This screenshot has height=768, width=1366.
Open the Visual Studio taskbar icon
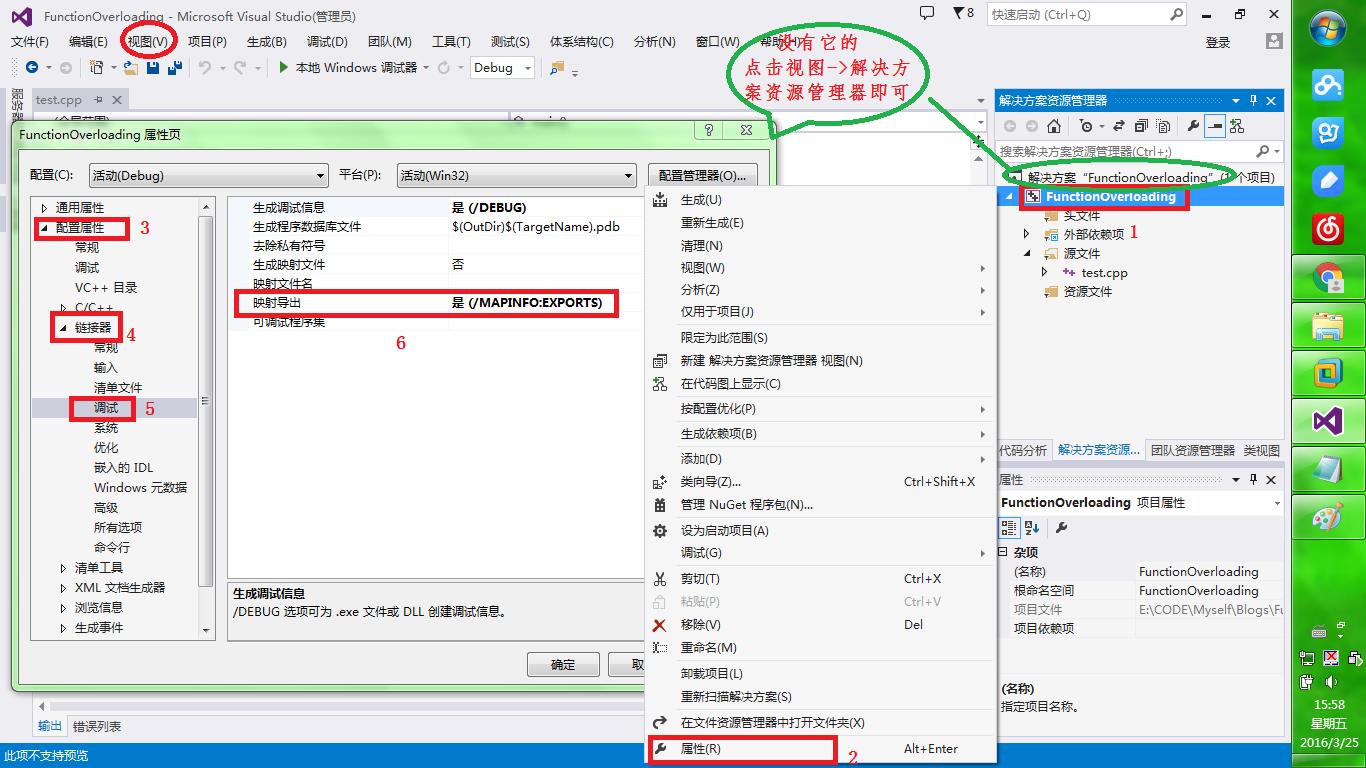(x=1328, y=421)
